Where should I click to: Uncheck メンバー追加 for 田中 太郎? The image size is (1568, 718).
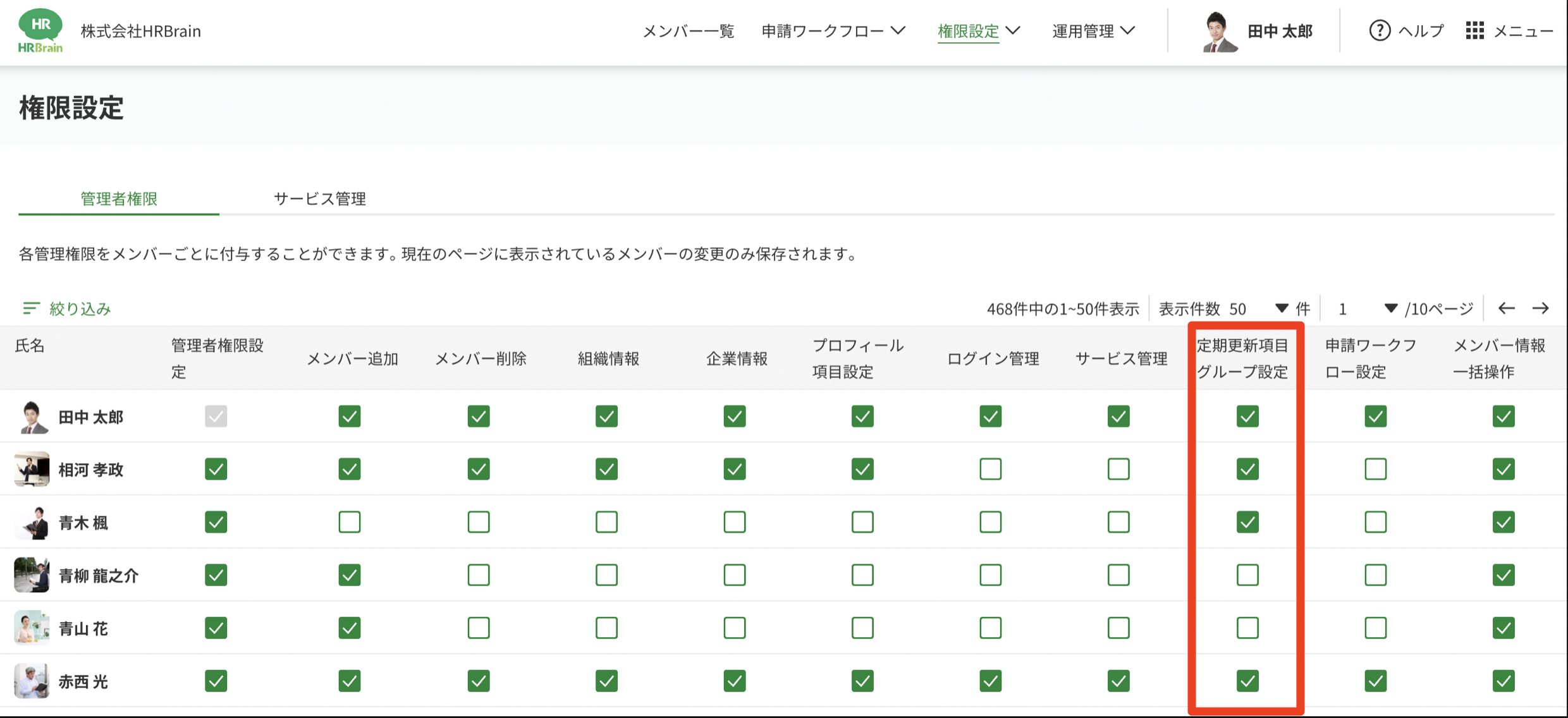click(350, 417)
